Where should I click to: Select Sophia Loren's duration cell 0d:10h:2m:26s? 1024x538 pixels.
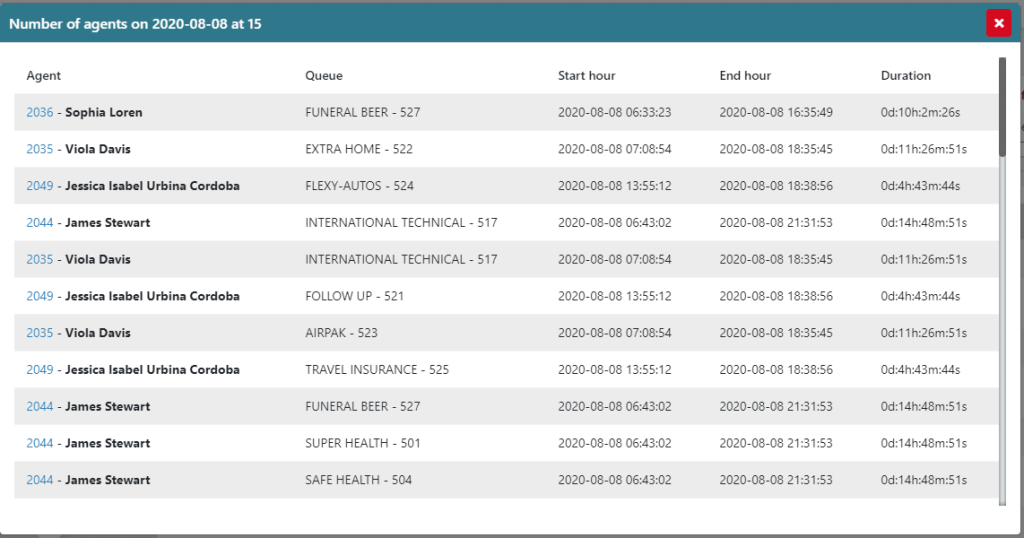pos(920,113)
